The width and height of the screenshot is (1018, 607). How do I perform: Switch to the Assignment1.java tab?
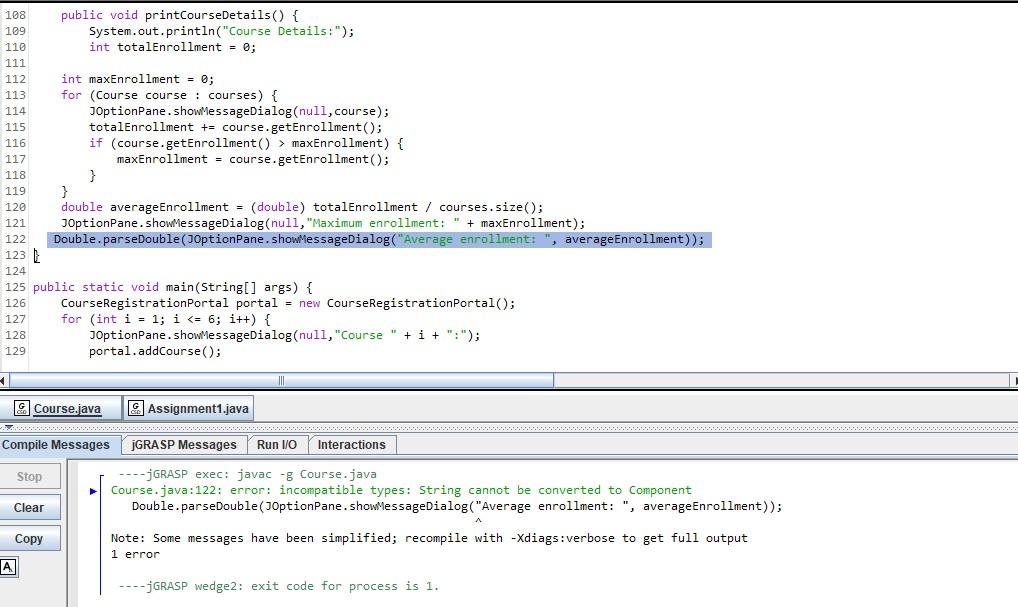point(196,408)
